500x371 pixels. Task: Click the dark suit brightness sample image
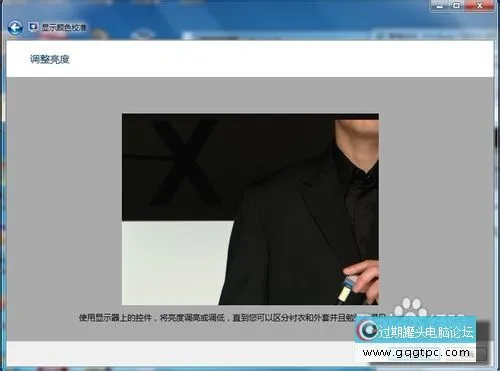click(250, 209)
